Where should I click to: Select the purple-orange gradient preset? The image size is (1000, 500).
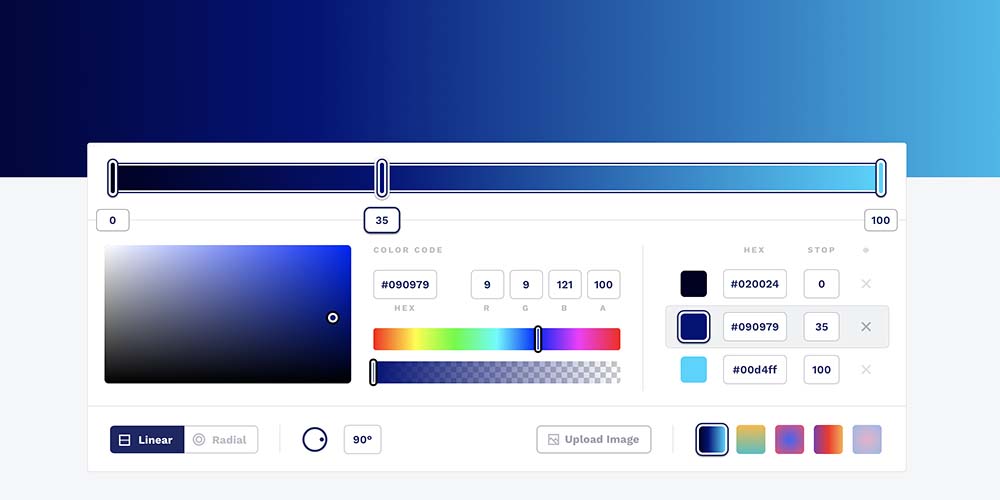828,439
